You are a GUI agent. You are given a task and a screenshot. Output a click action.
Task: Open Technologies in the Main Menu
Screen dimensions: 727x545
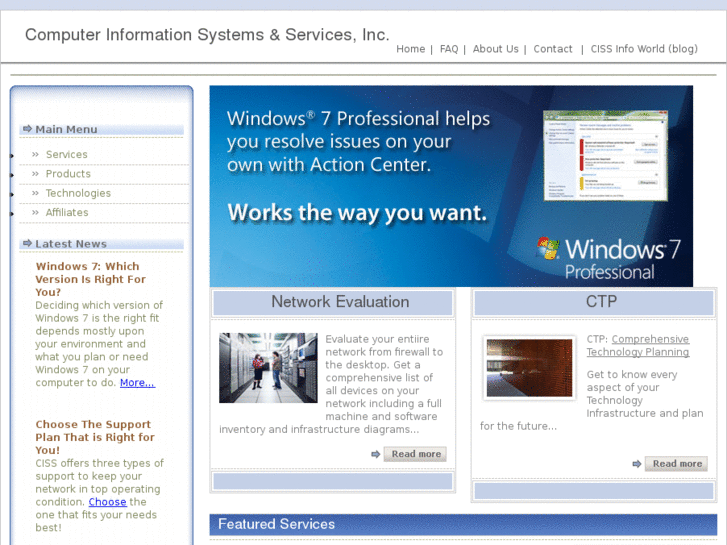78,193
